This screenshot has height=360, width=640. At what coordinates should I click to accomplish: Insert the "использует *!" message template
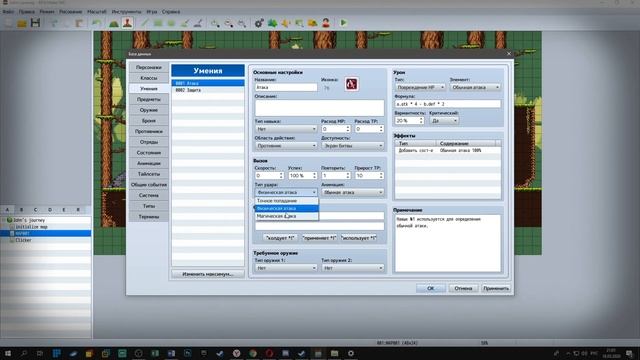coord(359,238)
